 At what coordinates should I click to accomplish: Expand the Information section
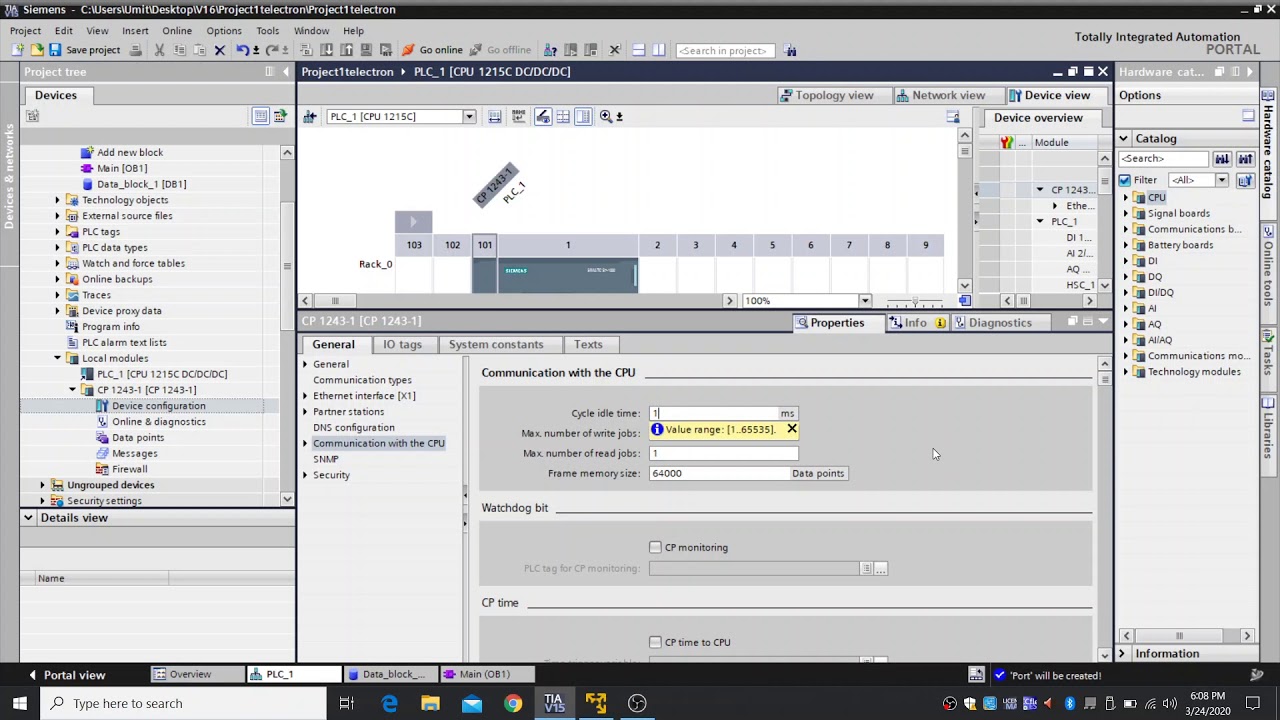(x=1122, y=654)
